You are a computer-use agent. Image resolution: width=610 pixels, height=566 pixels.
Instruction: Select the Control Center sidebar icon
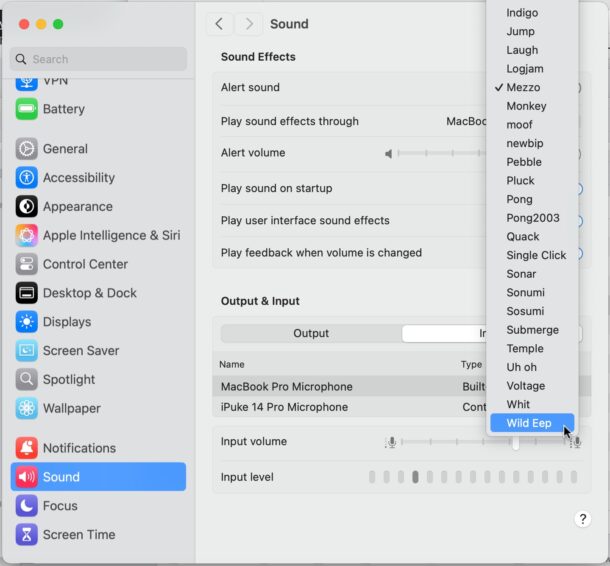pos(26,265)
